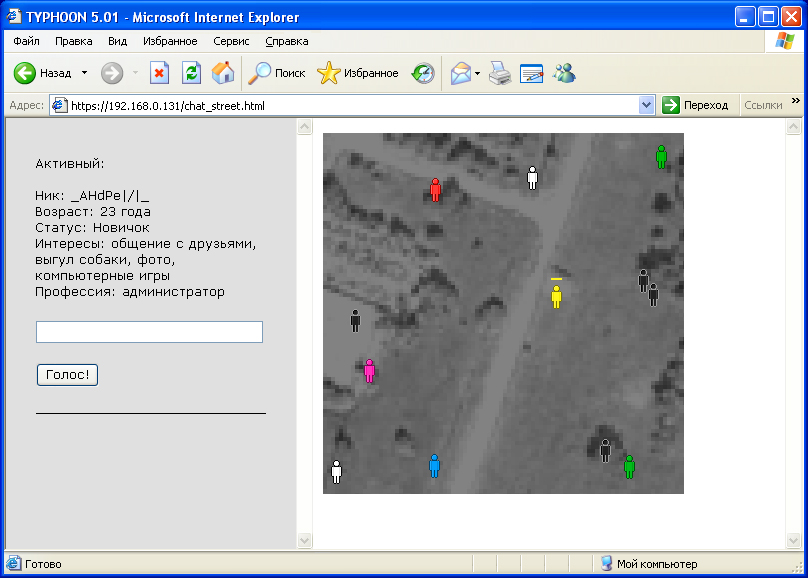Select the magenta person figure
This screenshot has height=578, width=808.
pos(369,371)
